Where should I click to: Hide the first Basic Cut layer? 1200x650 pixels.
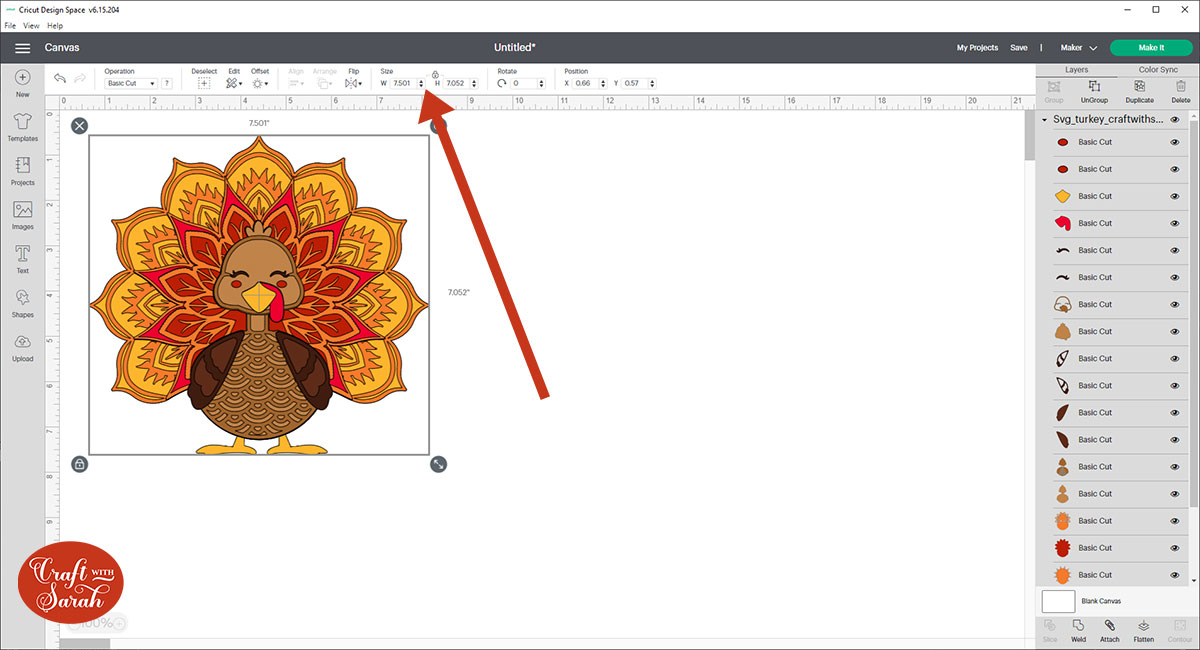click(x=1175, y=142)
